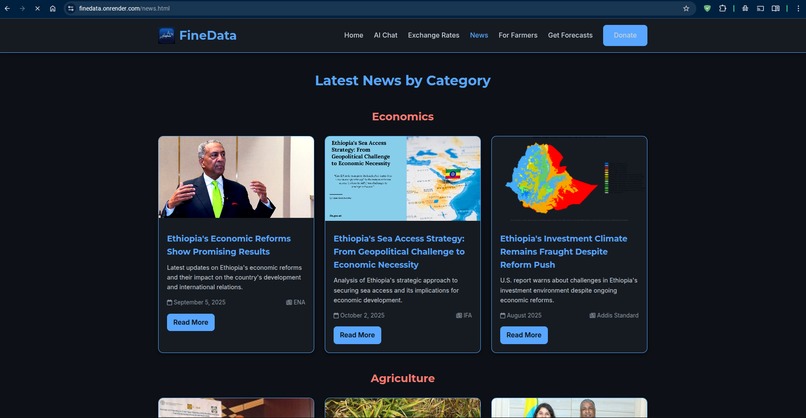This screenshot has width=806, height=418.
Task: Open Get Forecasts in navigation
Action: click(x=570, y=35)
